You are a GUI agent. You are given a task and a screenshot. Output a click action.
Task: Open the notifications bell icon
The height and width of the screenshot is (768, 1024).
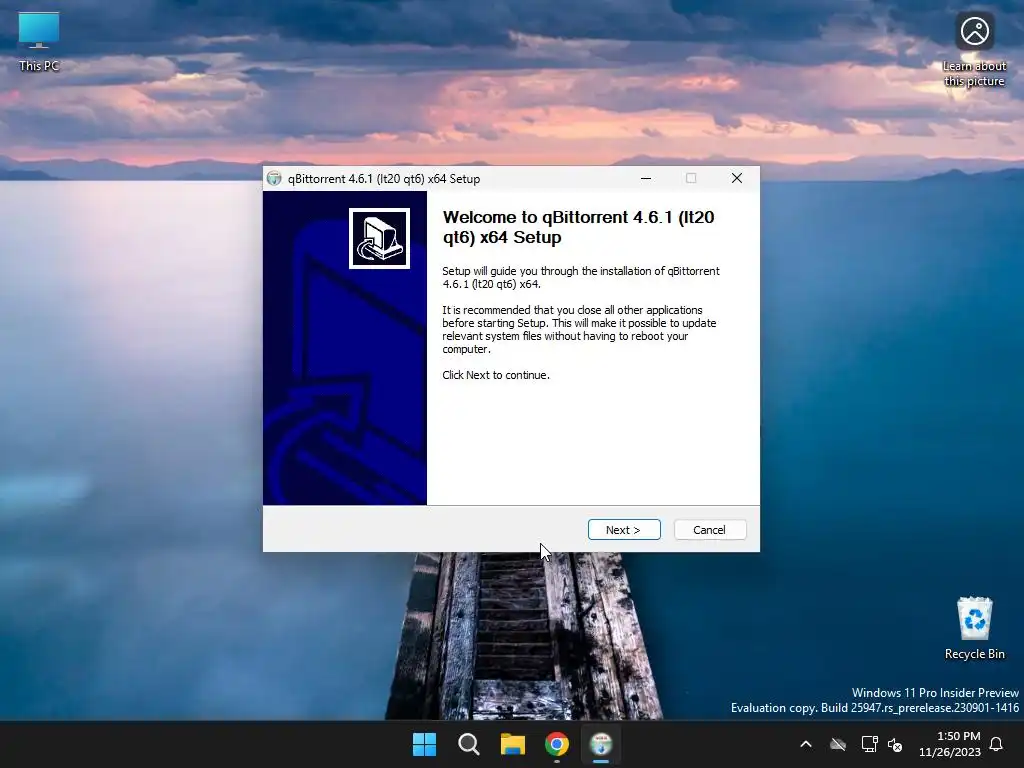[997, 744]
